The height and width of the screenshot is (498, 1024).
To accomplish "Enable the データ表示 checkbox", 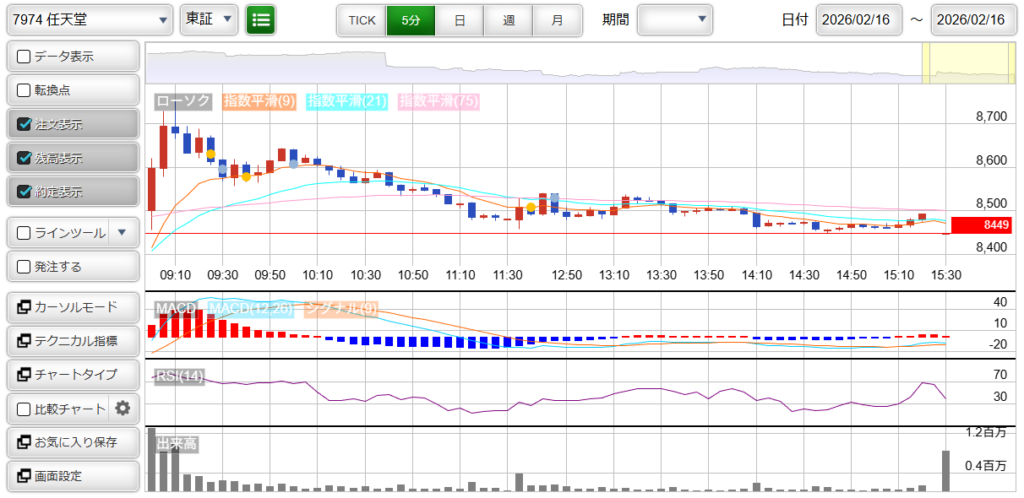I will pyautogui.click(x=24, y=57).
